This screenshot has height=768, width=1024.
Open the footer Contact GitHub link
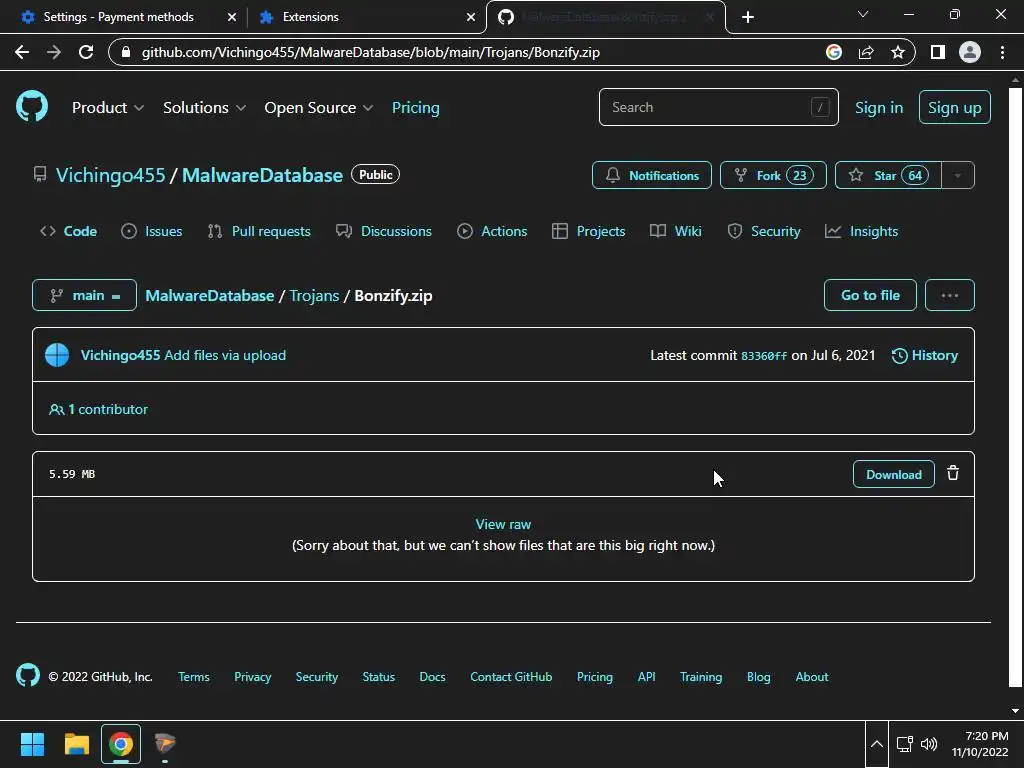(511, 677)
